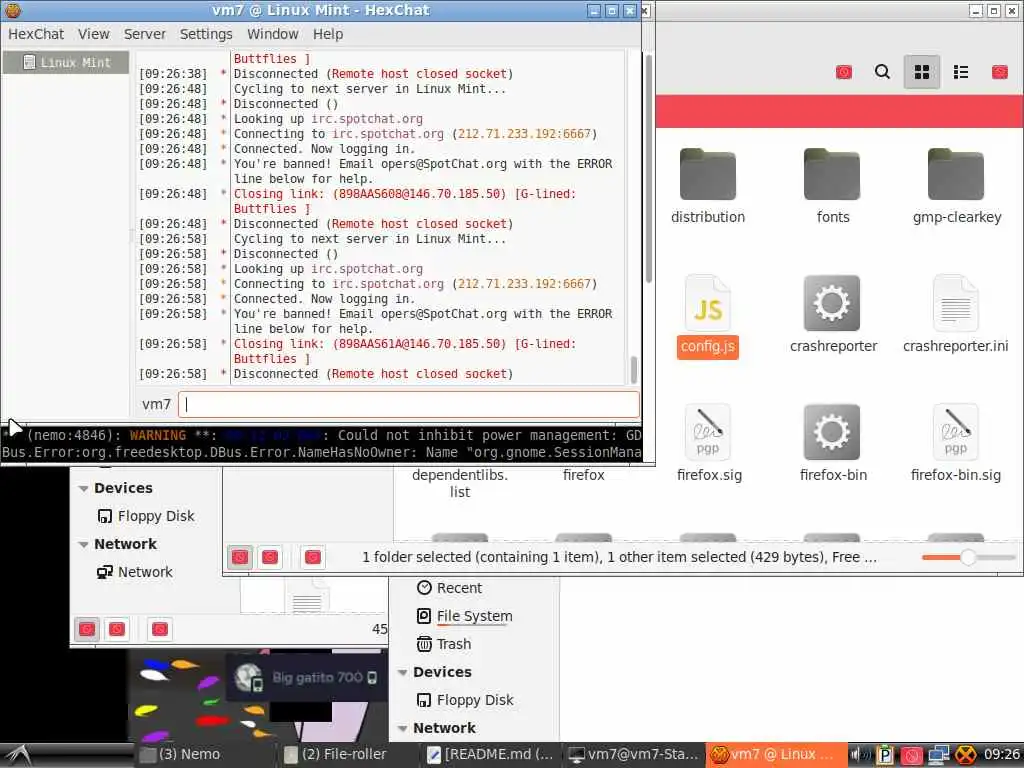
Task: Open Floppy Disk in bottom Nemo sidebar
Action: (465, 700)
